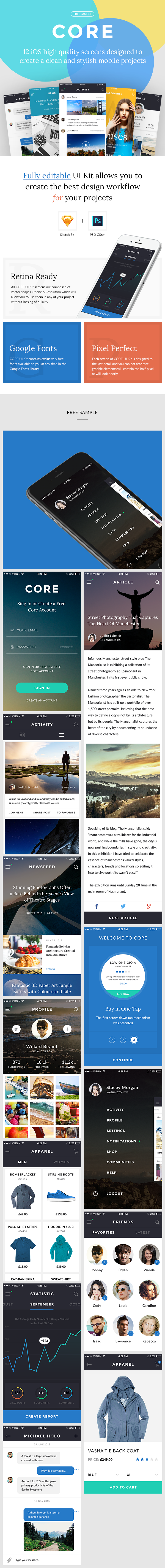165x1568 pixels.
Task: Click the SIGN IN button
Action: [x=42, y=688]
